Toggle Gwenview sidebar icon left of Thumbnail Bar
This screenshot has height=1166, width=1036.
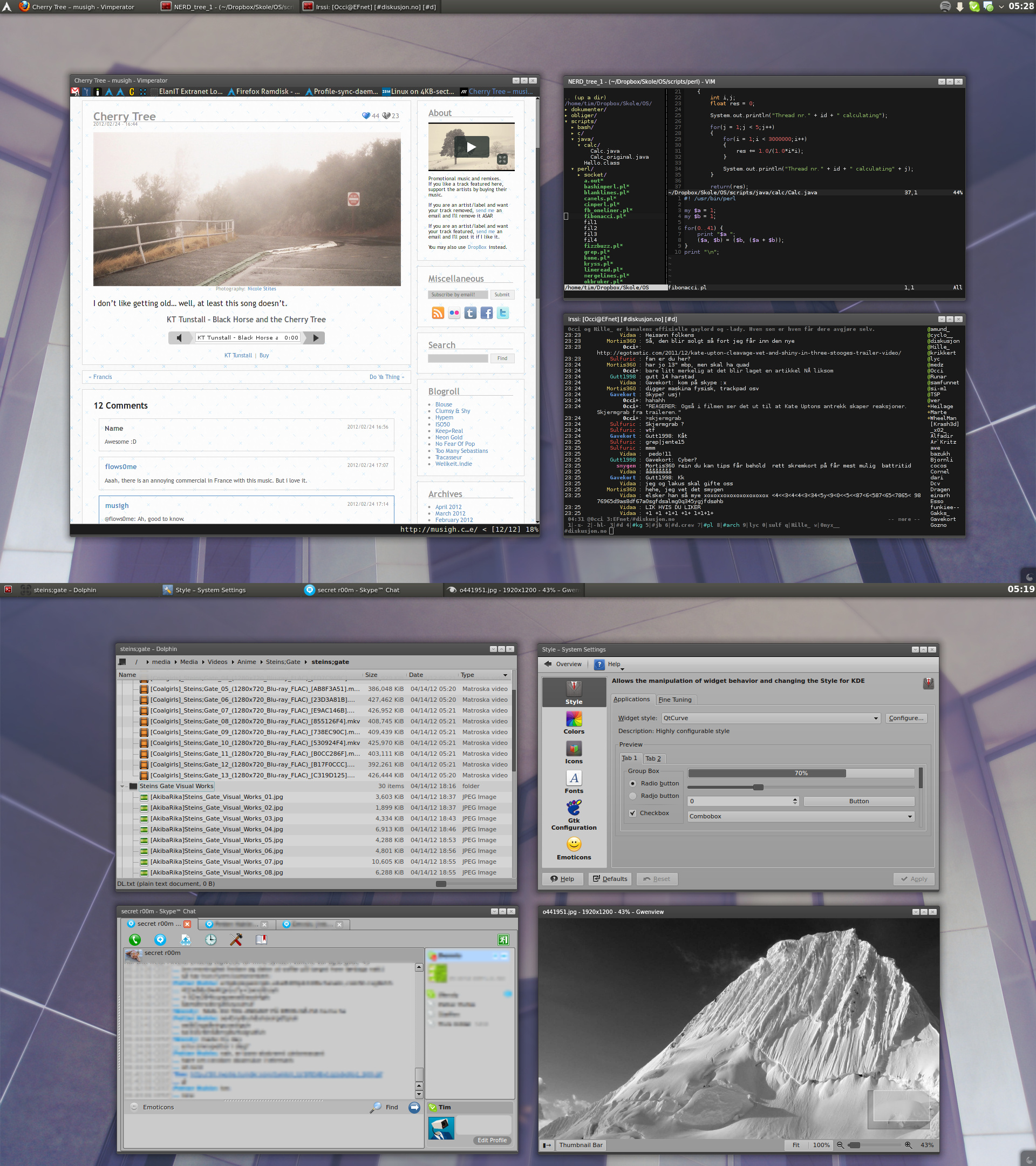click(x=547, y=1145)
